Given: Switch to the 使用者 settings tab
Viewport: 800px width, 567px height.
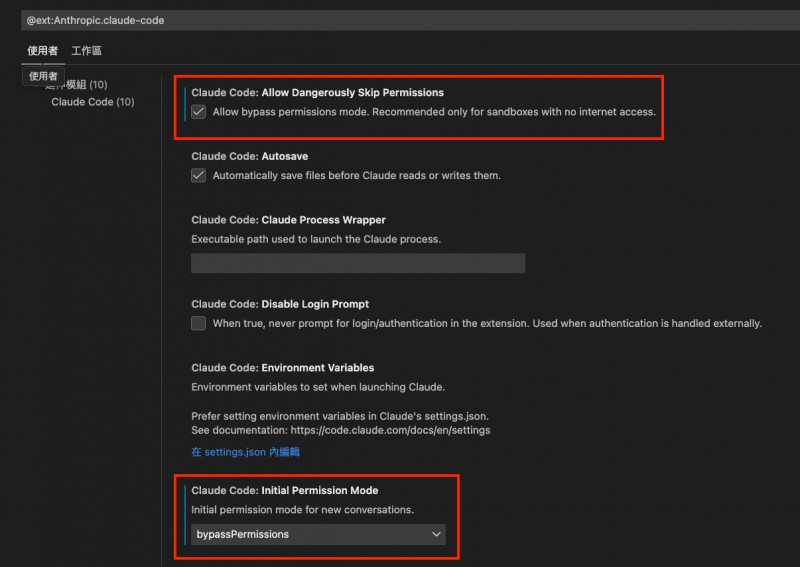Looking at the screenshot, I should pyautogui.click(x=42, y=51).
